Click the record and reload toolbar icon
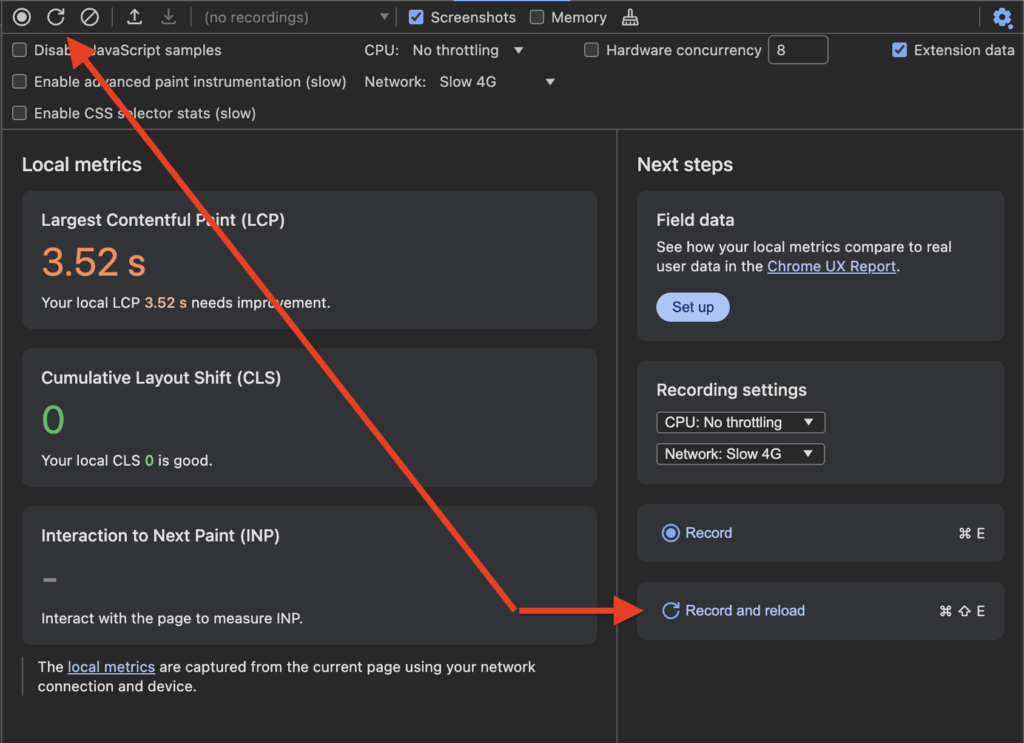Viewport: 1024px width, 743px height. coord(57,17)
